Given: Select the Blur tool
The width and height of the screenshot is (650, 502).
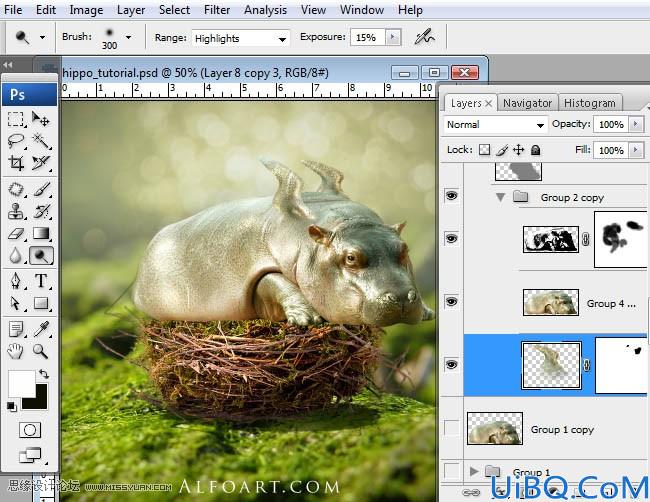Looking at the screenshot, I should pos(16,255).
